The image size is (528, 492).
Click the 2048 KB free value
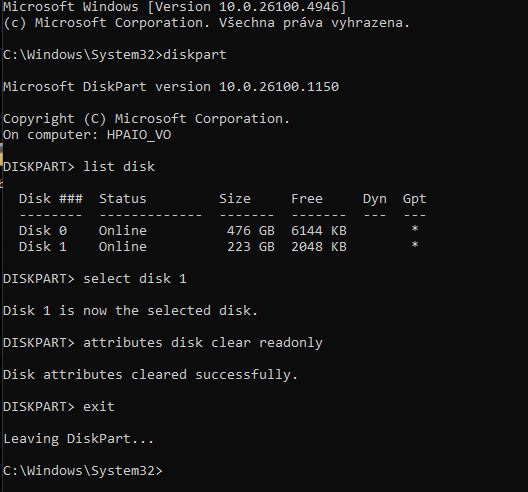pos(319,247)
